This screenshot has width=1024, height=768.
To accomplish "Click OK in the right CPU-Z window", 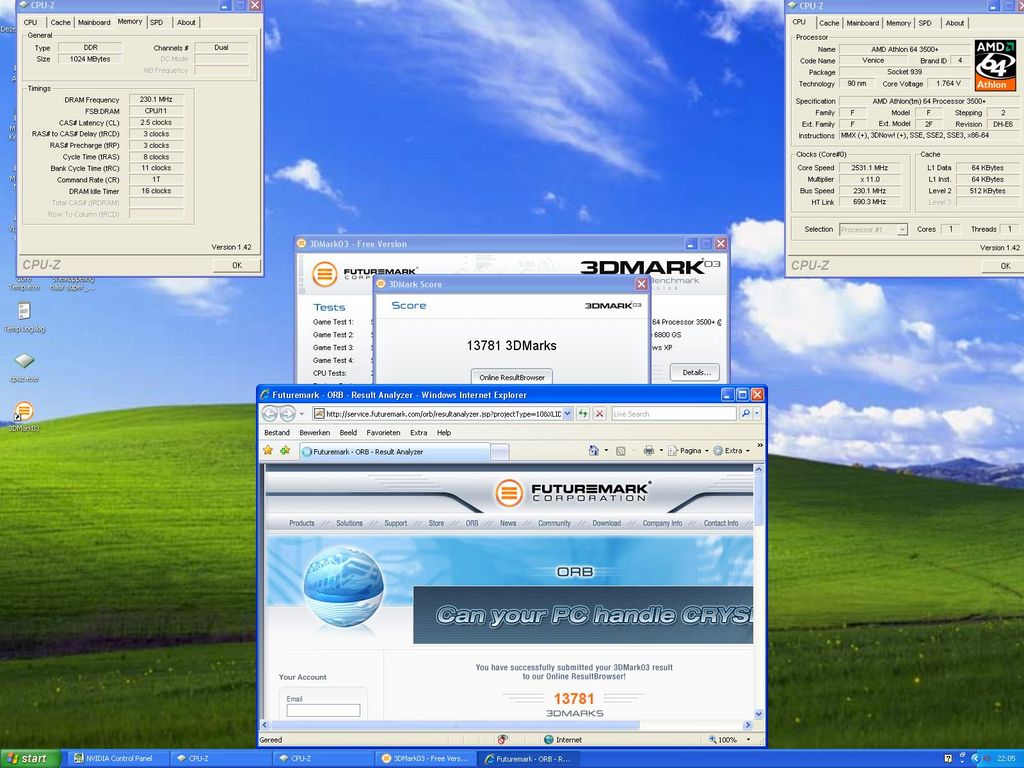I will tap(1005, 266).
